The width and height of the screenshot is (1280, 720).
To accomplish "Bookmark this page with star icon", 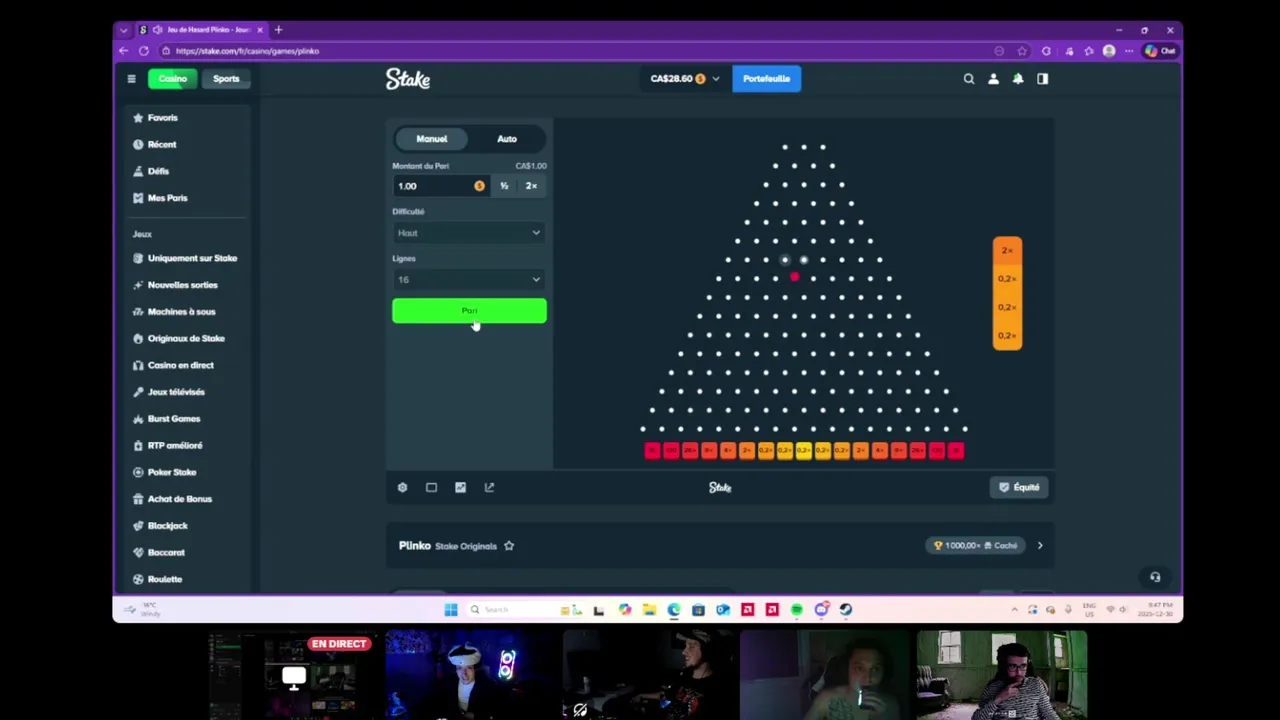I will pos(1022,51).
